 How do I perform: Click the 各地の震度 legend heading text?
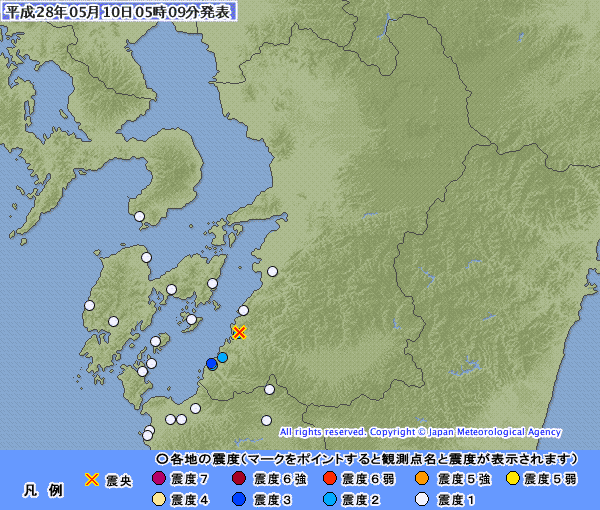point(198,459)
